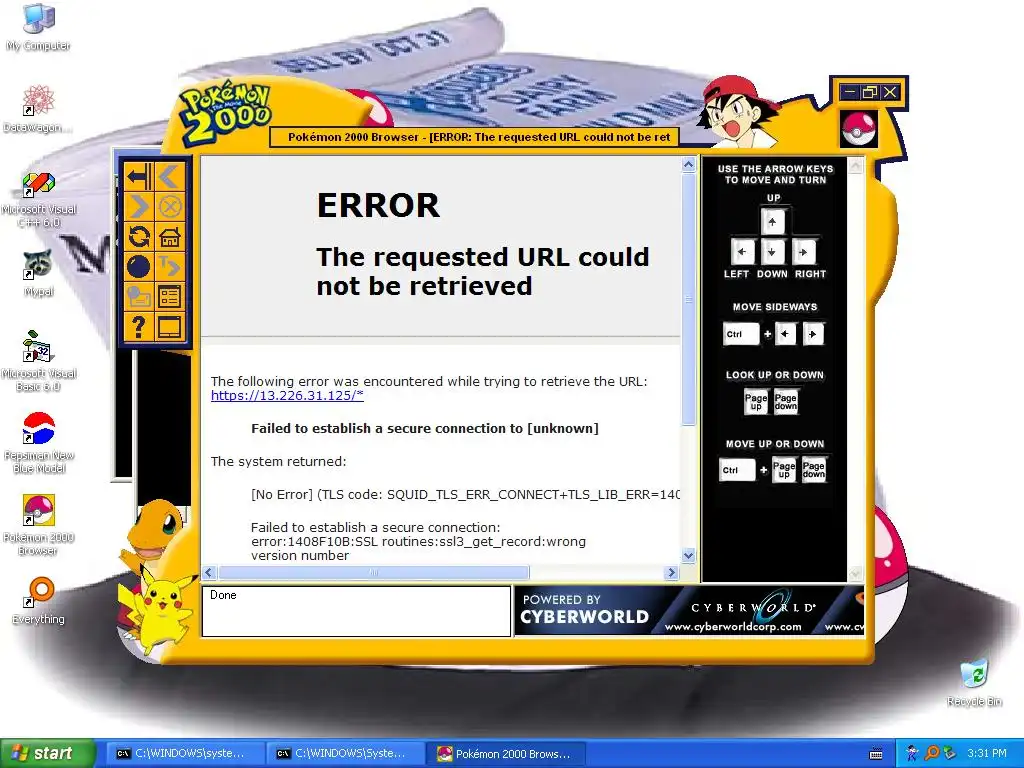The image size is (1024, 768).
Task: Close the Pokémon 2000 Browser window
Action: coord(889,92)
